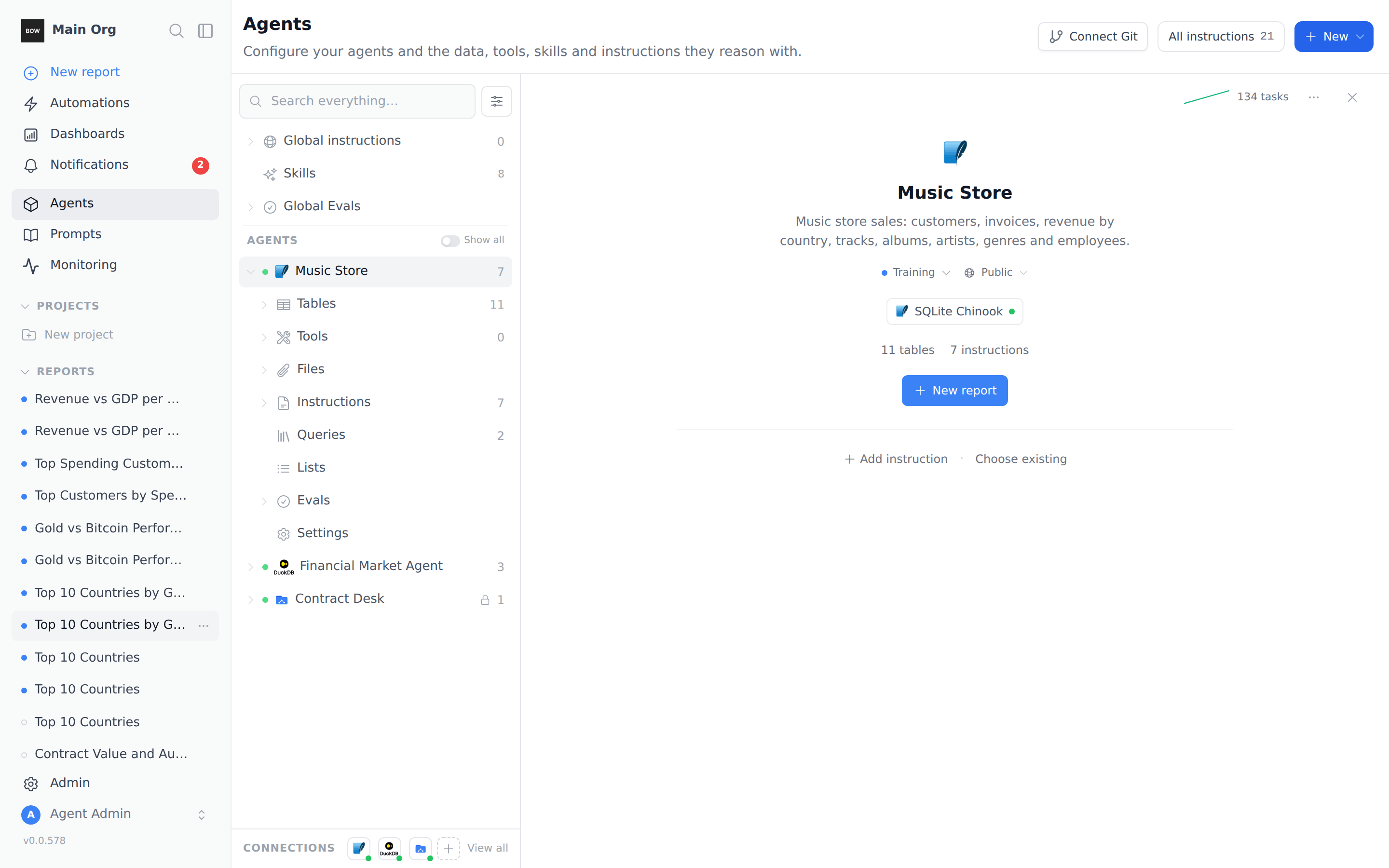The width and height of the screenshot is (1389, 868).
Task: Click the BOW organization logo
Action: tap(33, 30)
